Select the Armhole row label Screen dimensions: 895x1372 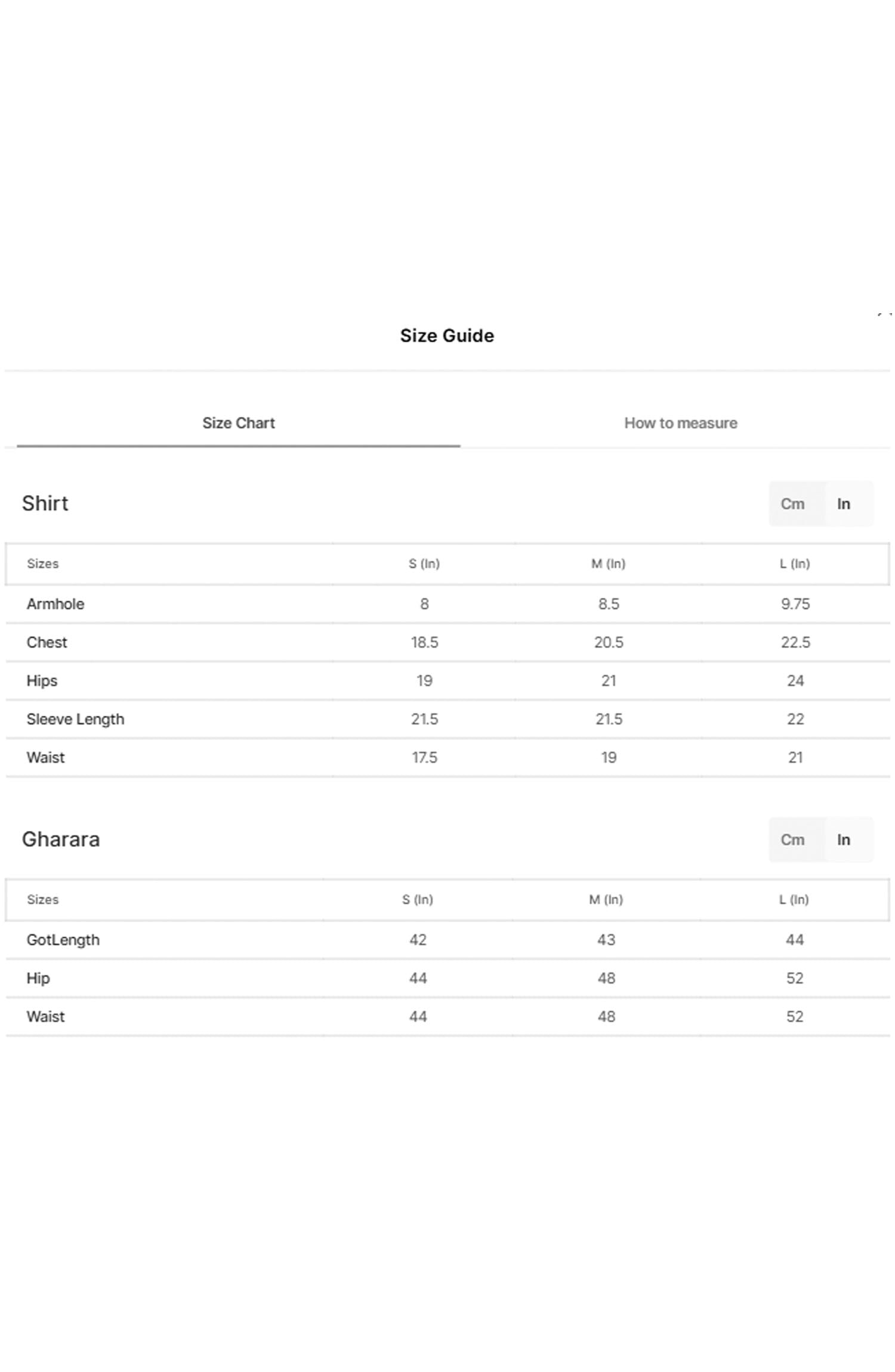click(x=55, y=604)
